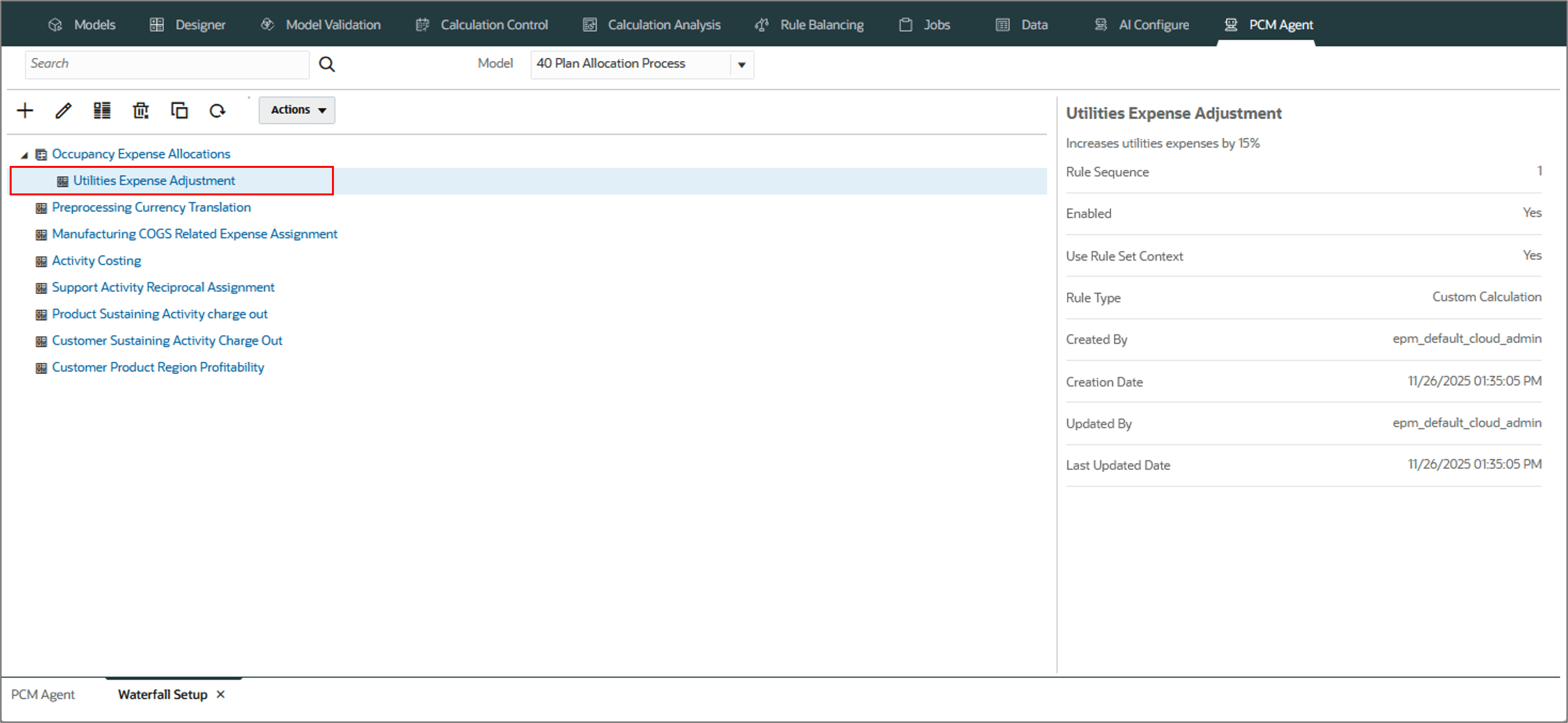Image resolution: width=1568 pixels, height=723 pixels.
Task: Click the copy rule icon
Action: (x=179, y=110)
